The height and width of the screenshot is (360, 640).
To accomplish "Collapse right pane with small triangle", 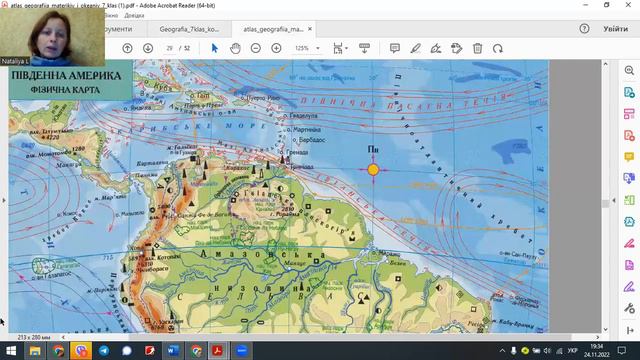I will (x=614, y=200).
